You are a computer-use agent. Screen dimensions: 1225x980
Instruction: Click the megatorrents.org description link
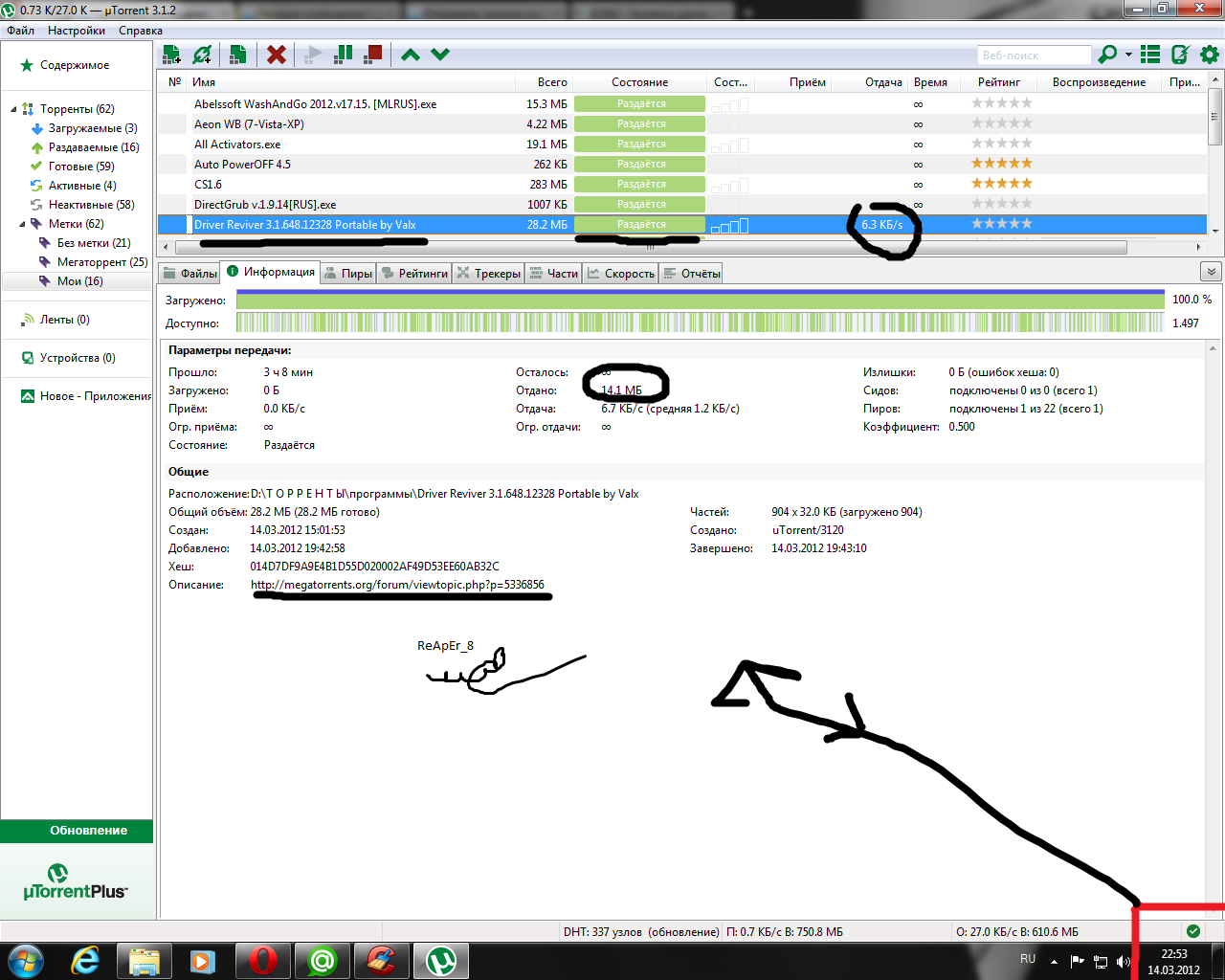pos(397,585)
